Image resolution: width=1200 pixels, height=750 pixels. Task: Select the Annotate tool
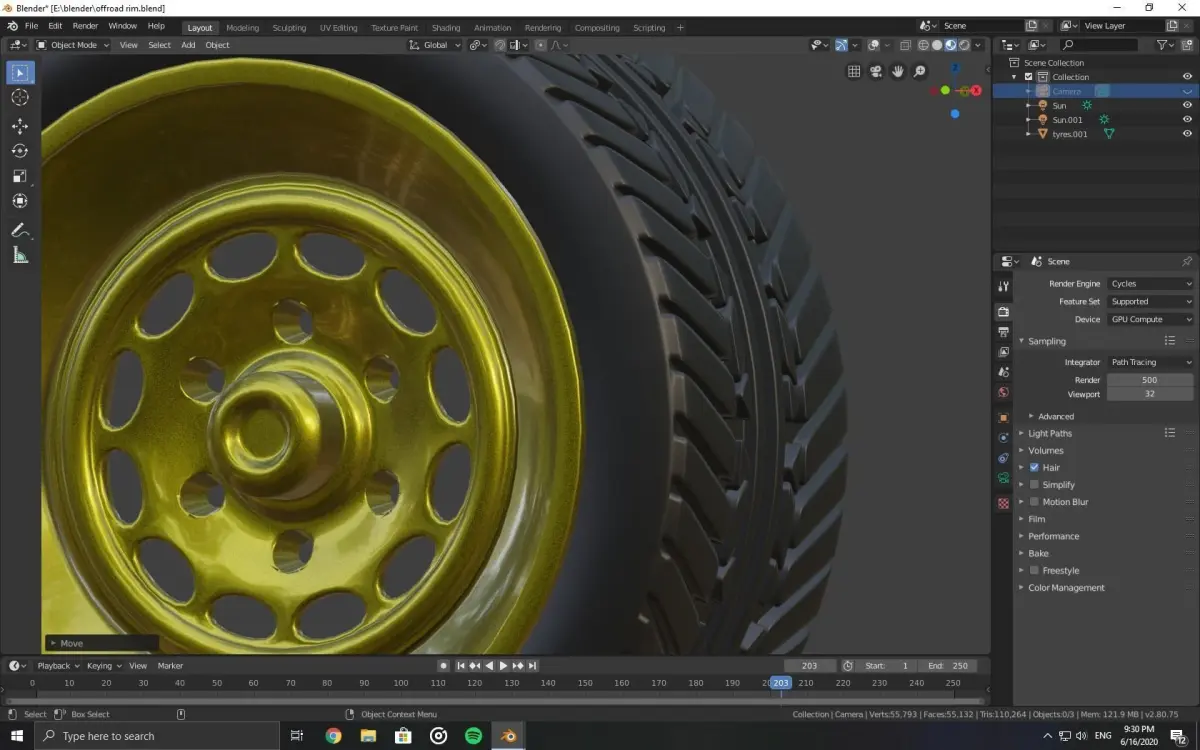click(x=20, y=231)
